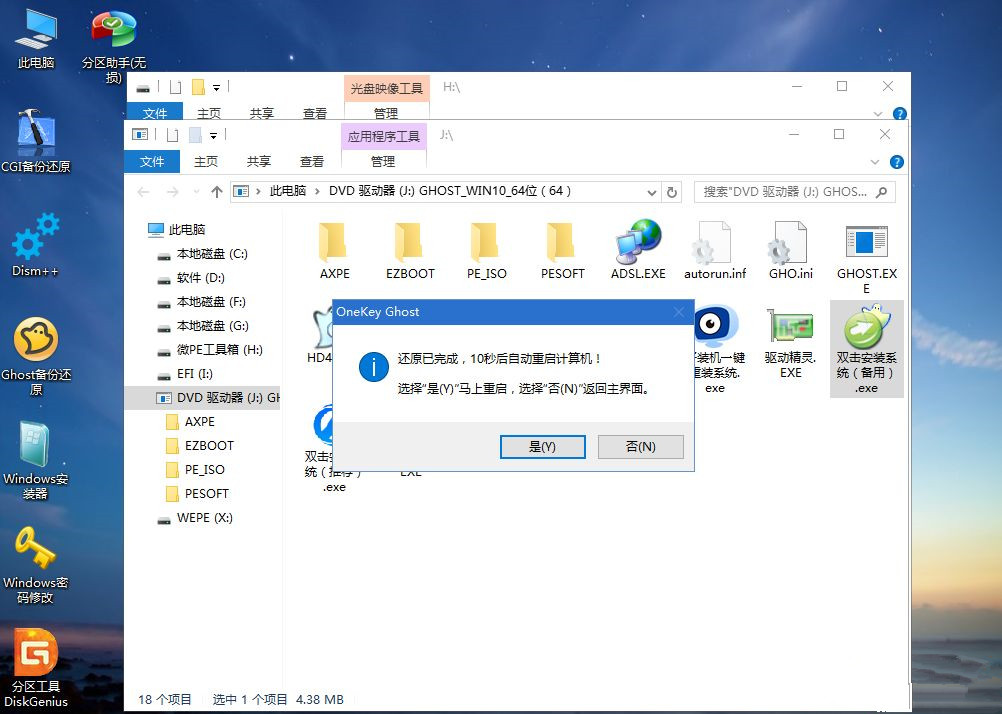1002x714 pixels.
Task: Click autorun.inf in the file list
Action: [713, 245]
